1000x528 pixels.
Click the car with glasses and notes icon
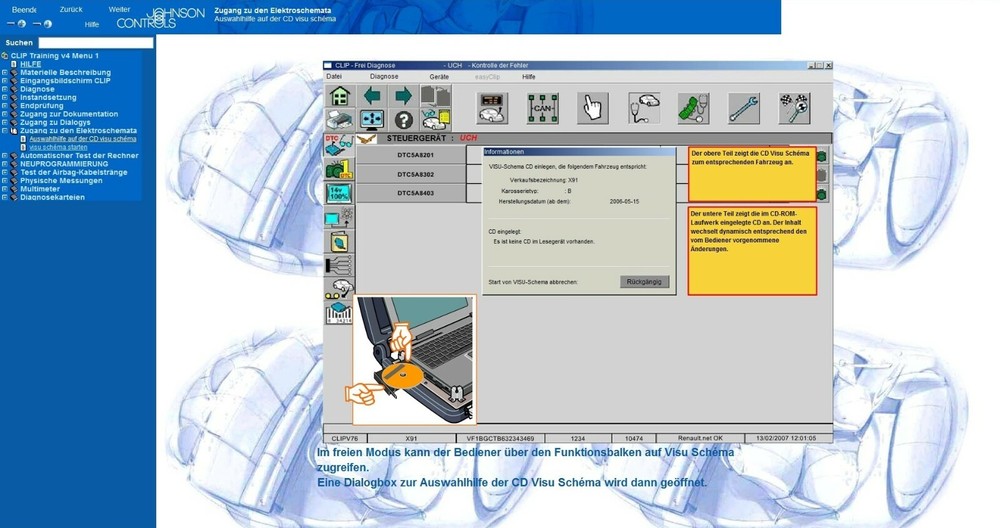click(x=435, y=120)
